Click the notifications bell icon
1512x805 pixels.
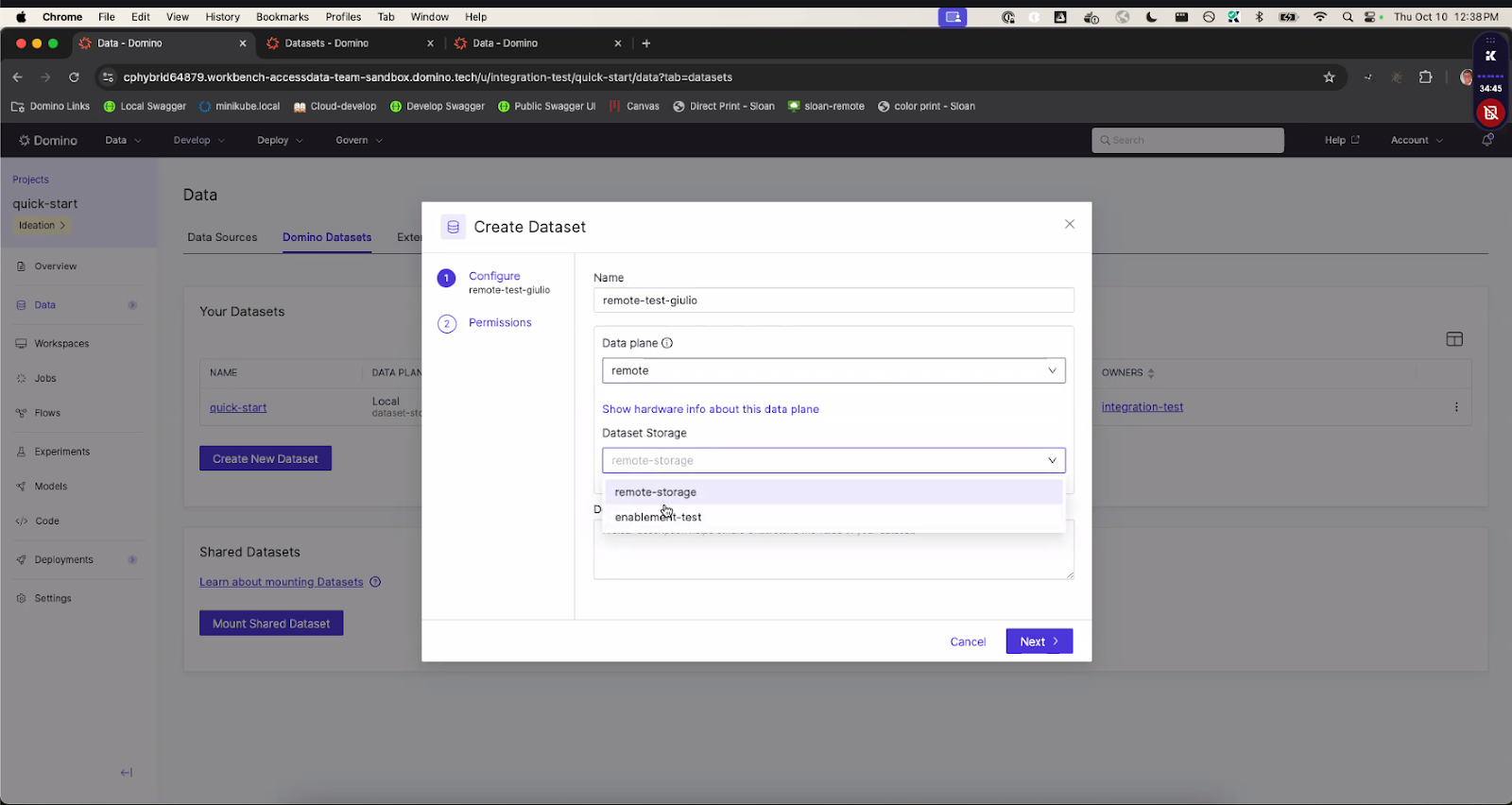coord(1487,140)
